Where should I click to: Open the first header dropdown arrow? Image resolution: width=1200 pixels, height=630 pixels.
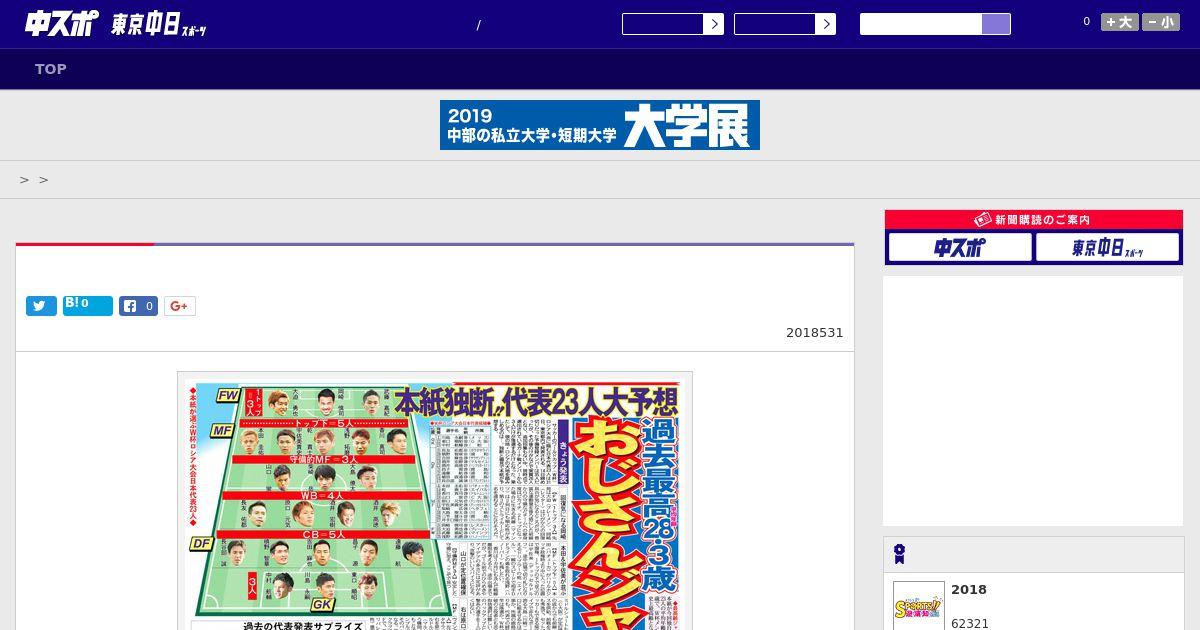pyautogui.click(x=713, y=24)
